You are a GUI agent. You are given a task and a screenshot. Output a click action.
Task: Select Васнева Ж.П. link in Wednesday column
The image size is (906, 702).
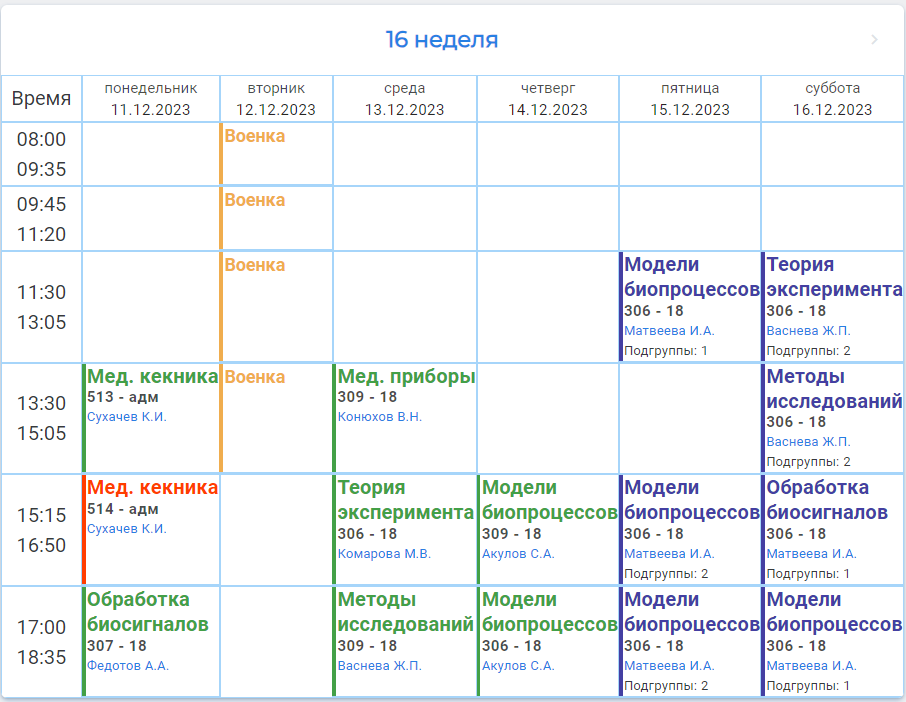coord(380,665)
